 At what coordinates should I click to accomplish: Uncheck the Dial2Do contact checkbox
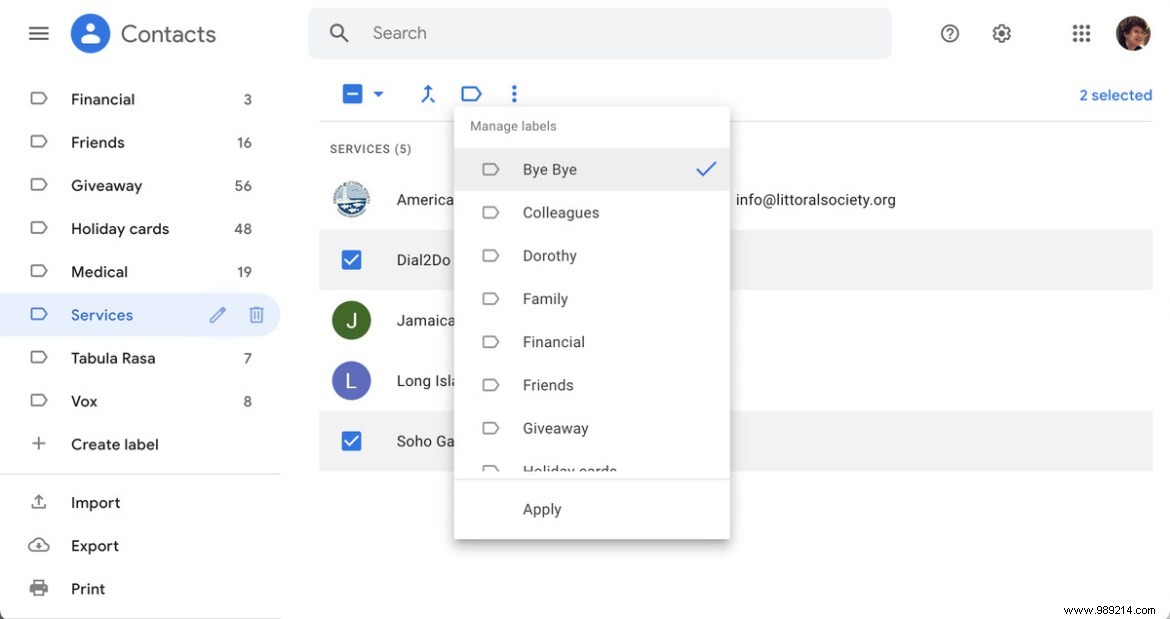[x=351, y=259]
